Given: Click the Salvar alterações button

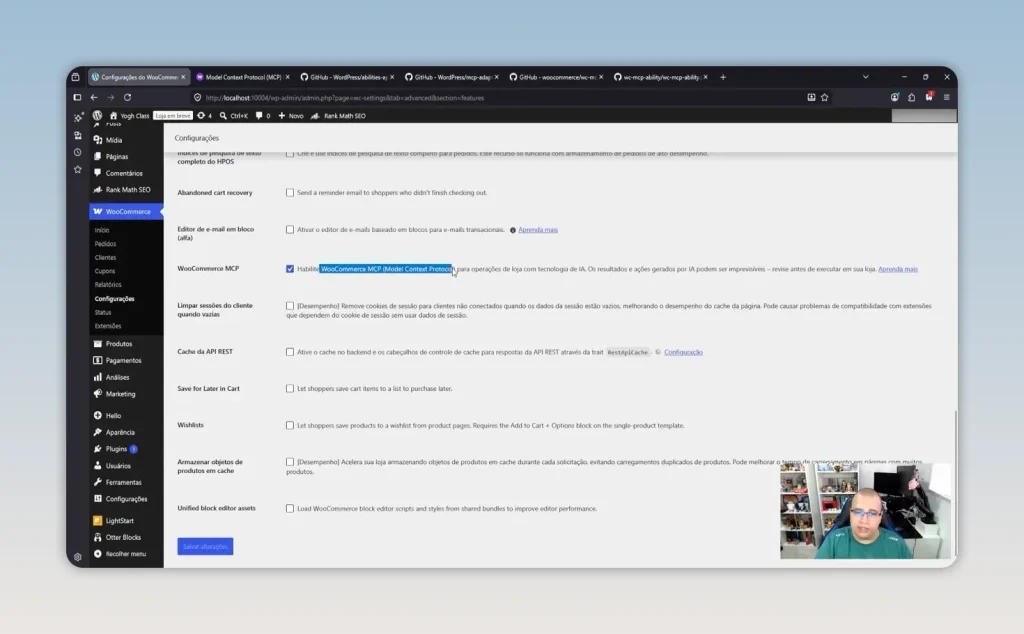Looking at the screenshot, I should click(205, 546).
